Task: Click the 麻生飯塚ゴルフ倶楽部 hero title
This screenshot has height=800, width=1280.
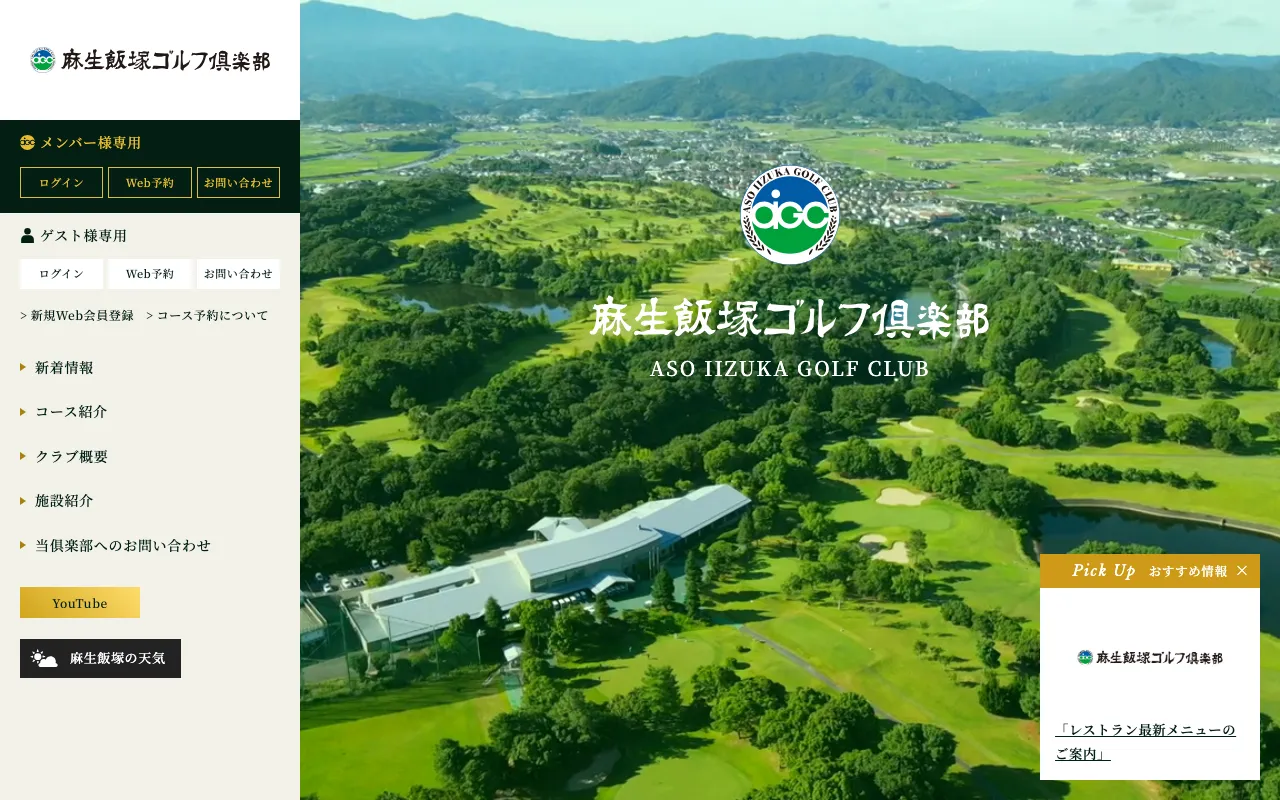Action: (790, 318)
